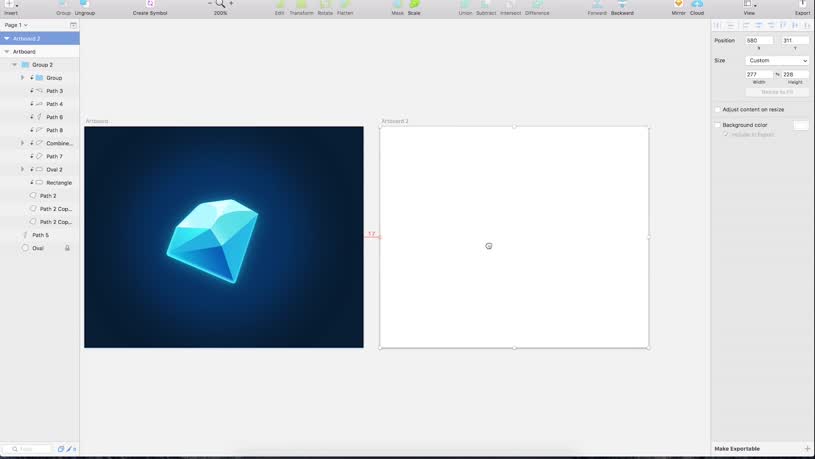This screenshot has width=815, height=459.
Task: Expand the Group layer triangle
Action: click(22, 78)
